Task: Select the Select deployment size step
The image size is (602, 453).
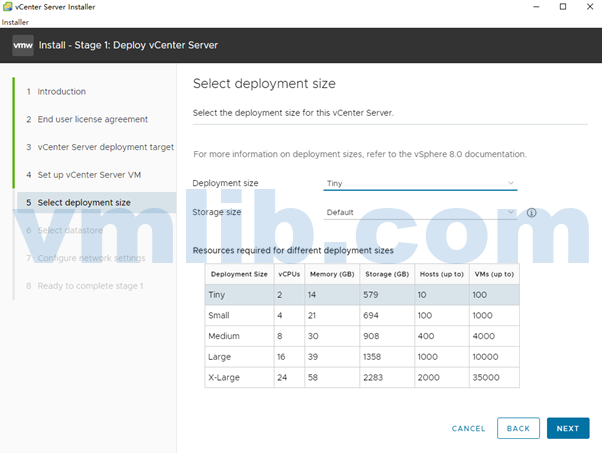Action: coord(97,202)
